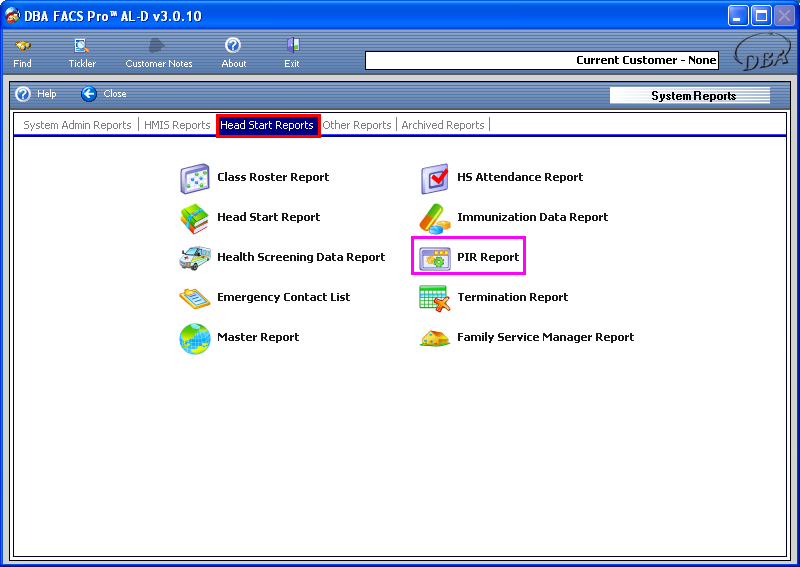Open the About dialog from the toolbar
The image size is (800, 567).
(x=233, y=53)
